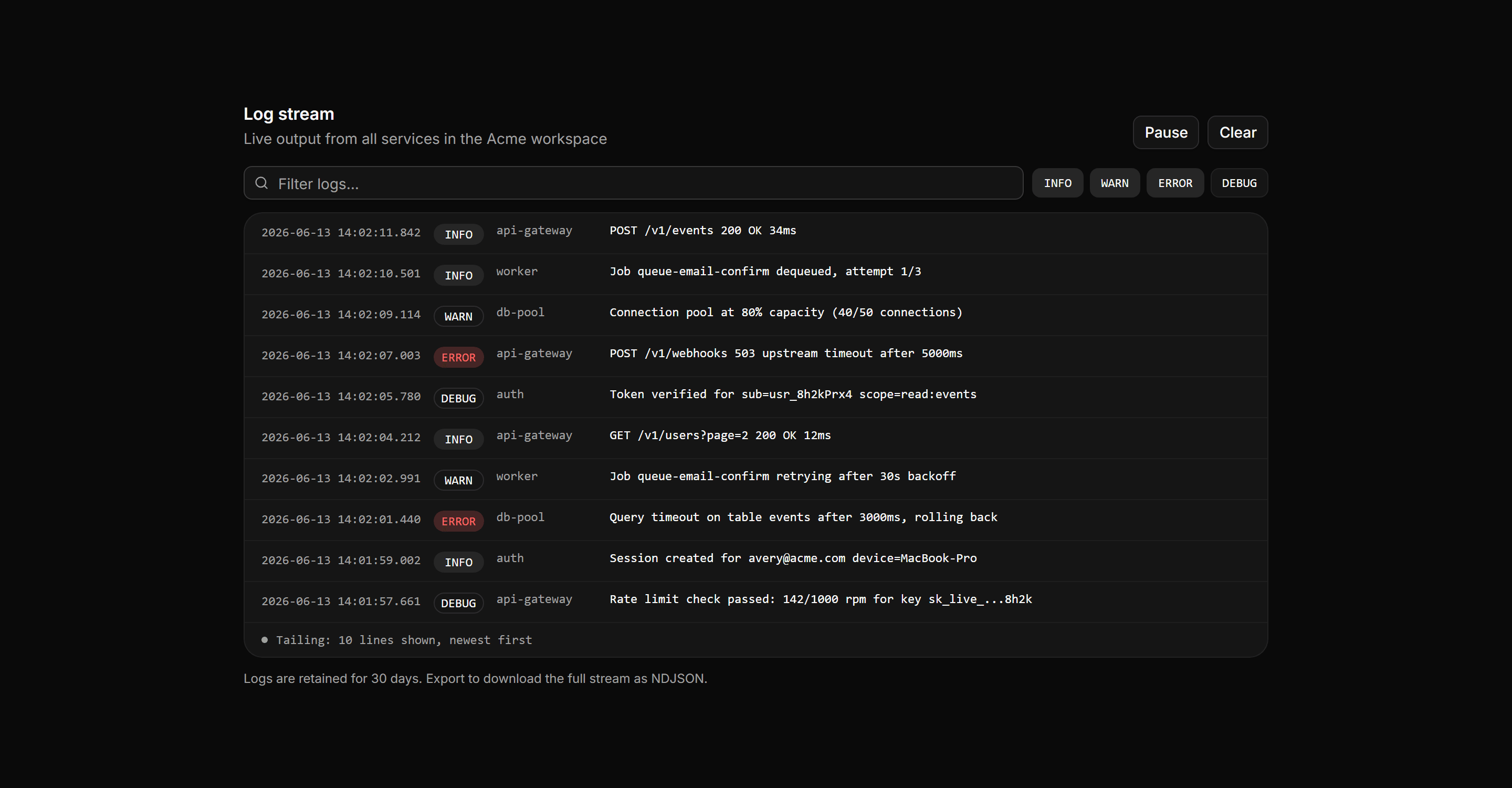Select 'GET /v1/users?page=2 200 OK 12ms' message
The image size is (1512, 788).
(720, 436)
